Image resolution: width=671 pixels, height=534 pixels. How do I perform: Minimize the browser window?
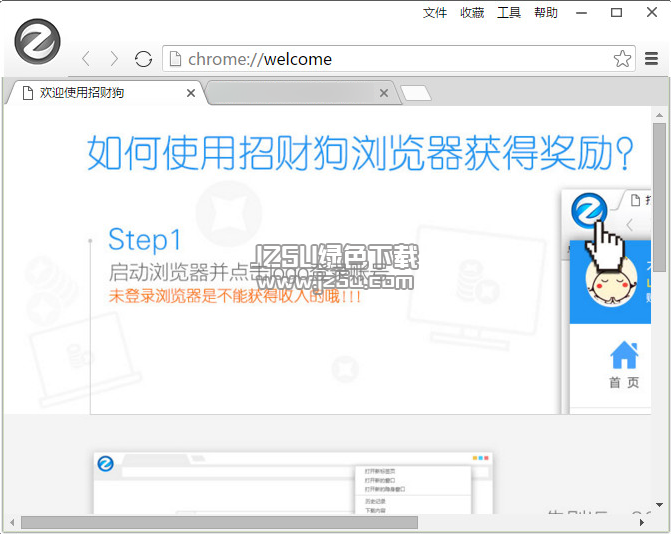pos(581,13)
